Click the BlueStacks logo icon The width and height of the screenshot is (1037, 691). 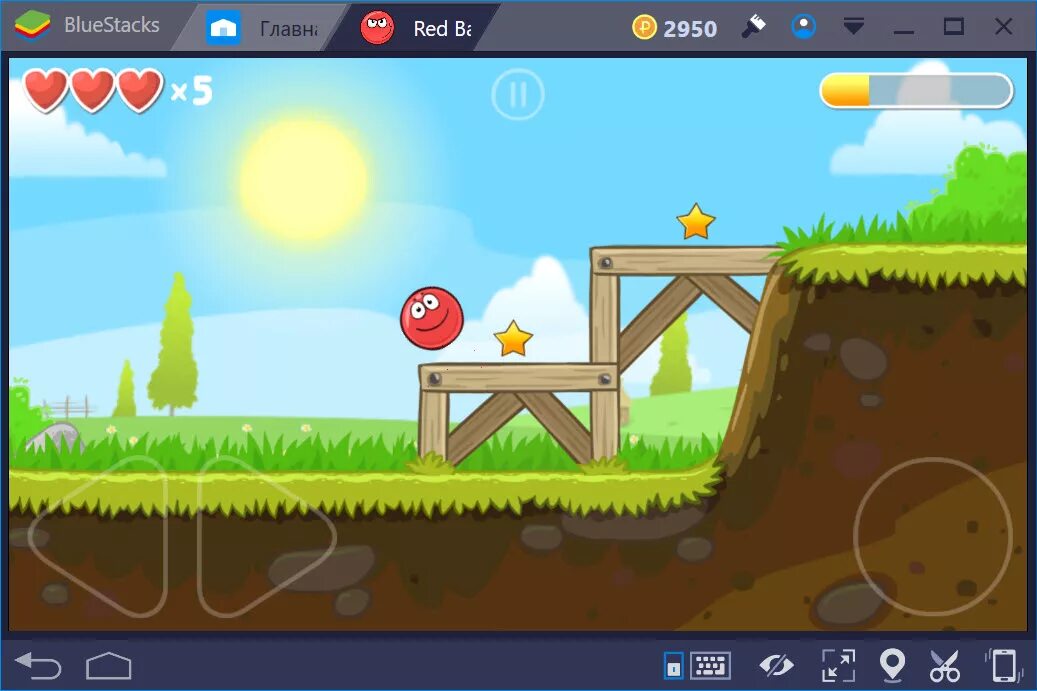click(x=32, y=26)
